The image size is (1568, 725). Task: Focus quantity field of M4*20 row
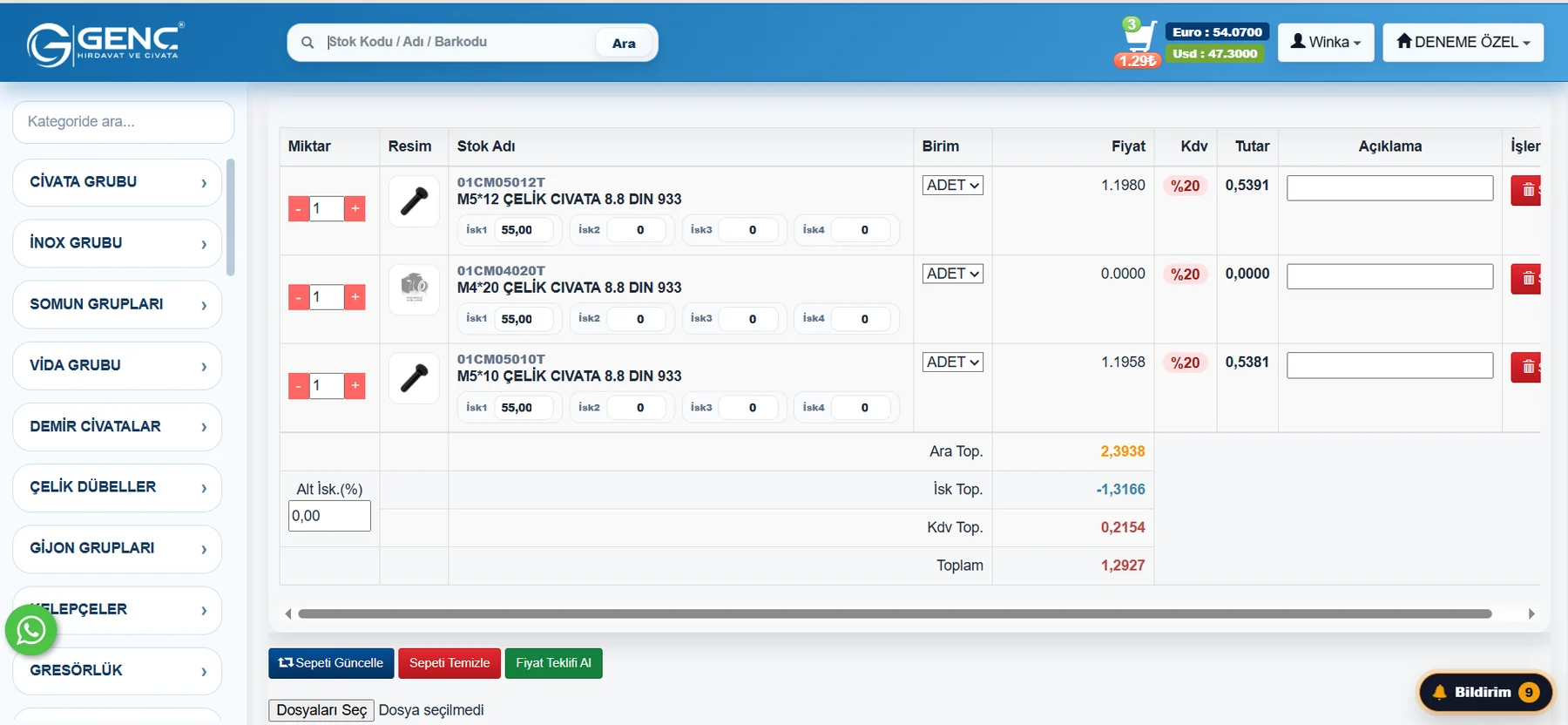click(327, 297)
